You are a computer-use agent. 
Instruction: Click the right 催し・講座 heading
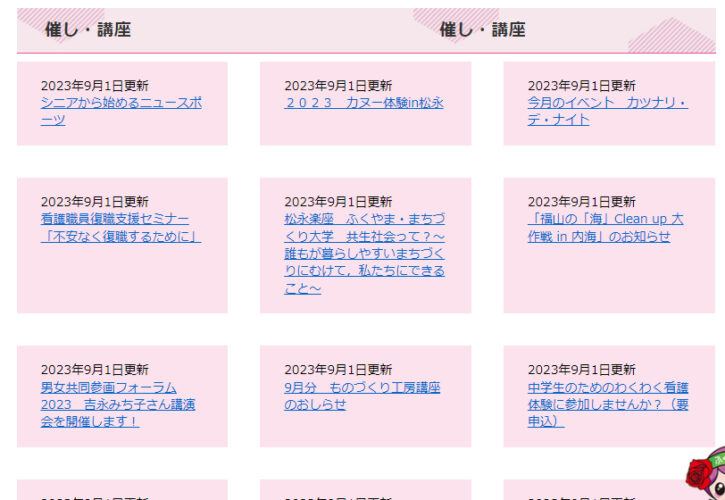482,30
